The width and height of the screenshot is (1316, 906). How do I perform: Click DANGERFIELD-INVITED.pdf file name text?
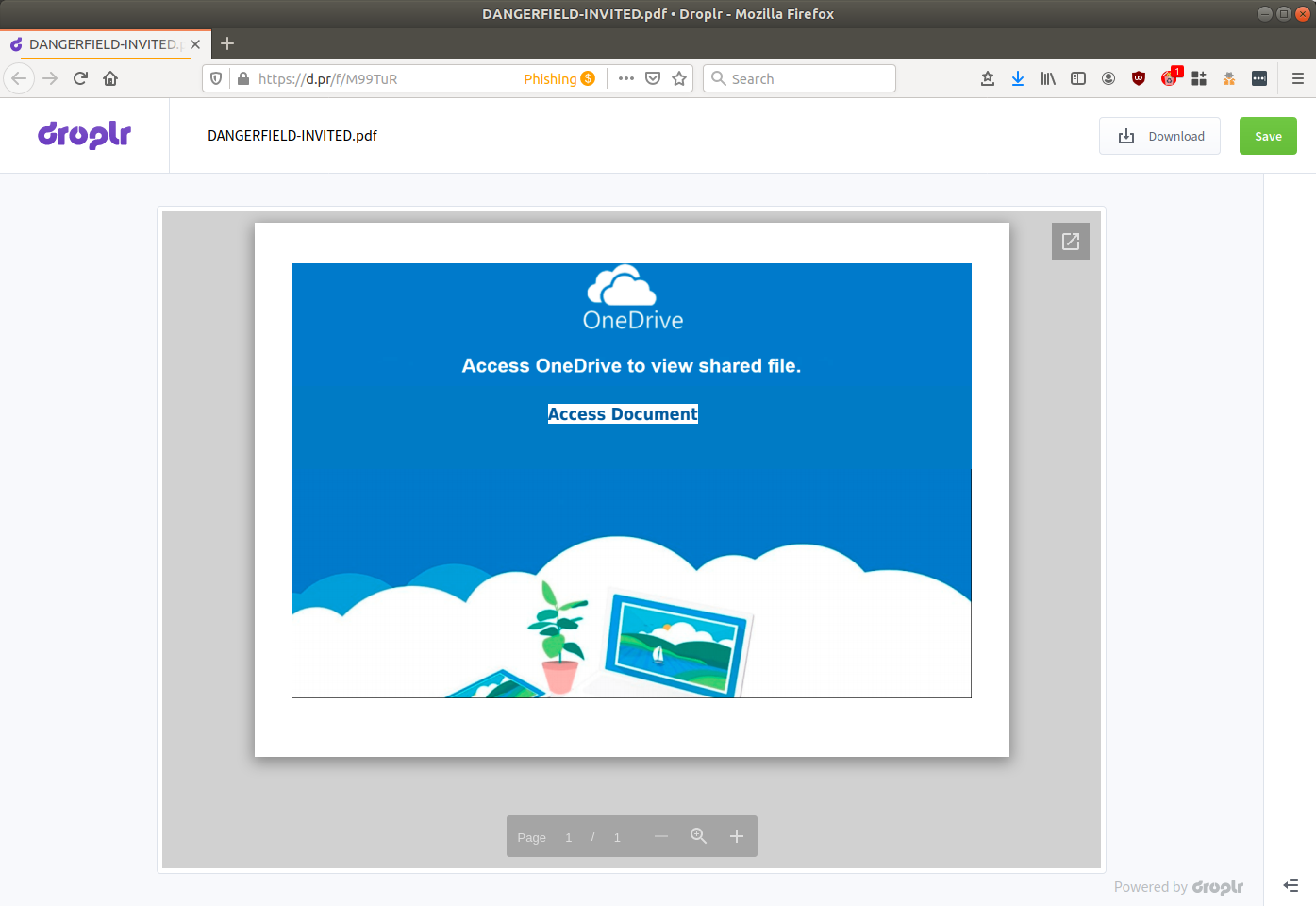(x=292, y=136)
